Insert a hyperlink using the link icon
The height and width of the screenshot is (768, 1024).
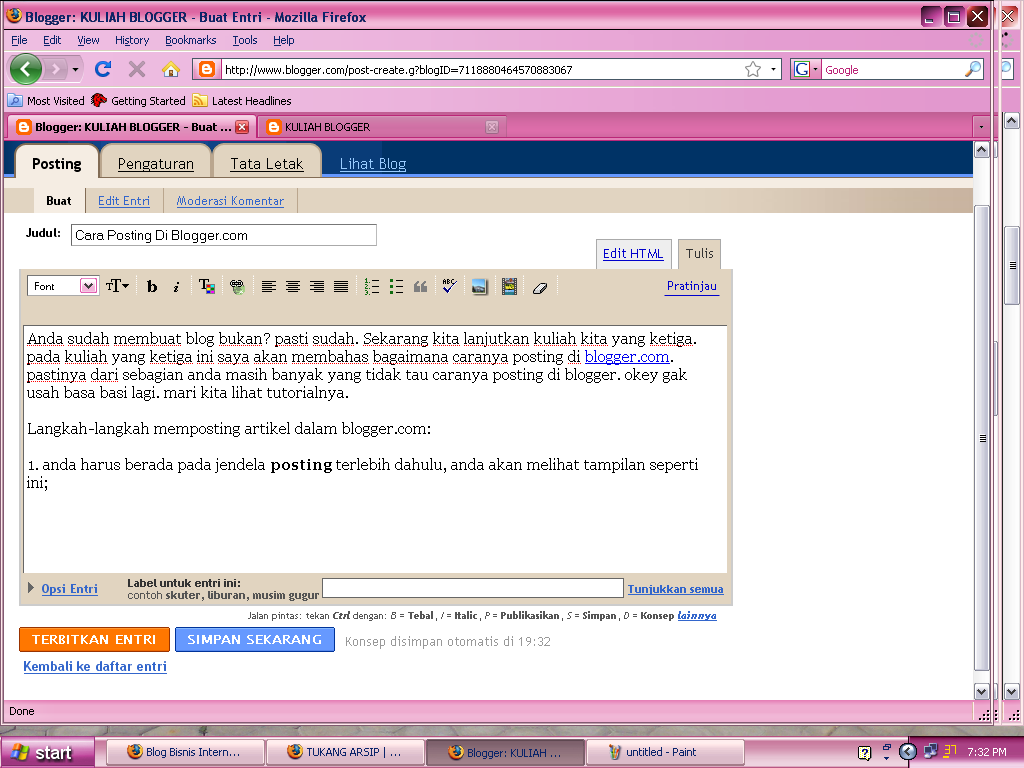(237, 287)
